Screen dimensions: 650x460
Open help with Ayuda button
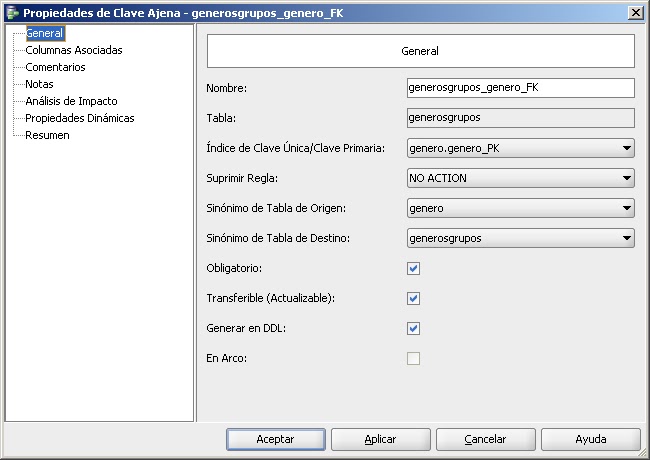pyautogui.click(x=591, y=439)
